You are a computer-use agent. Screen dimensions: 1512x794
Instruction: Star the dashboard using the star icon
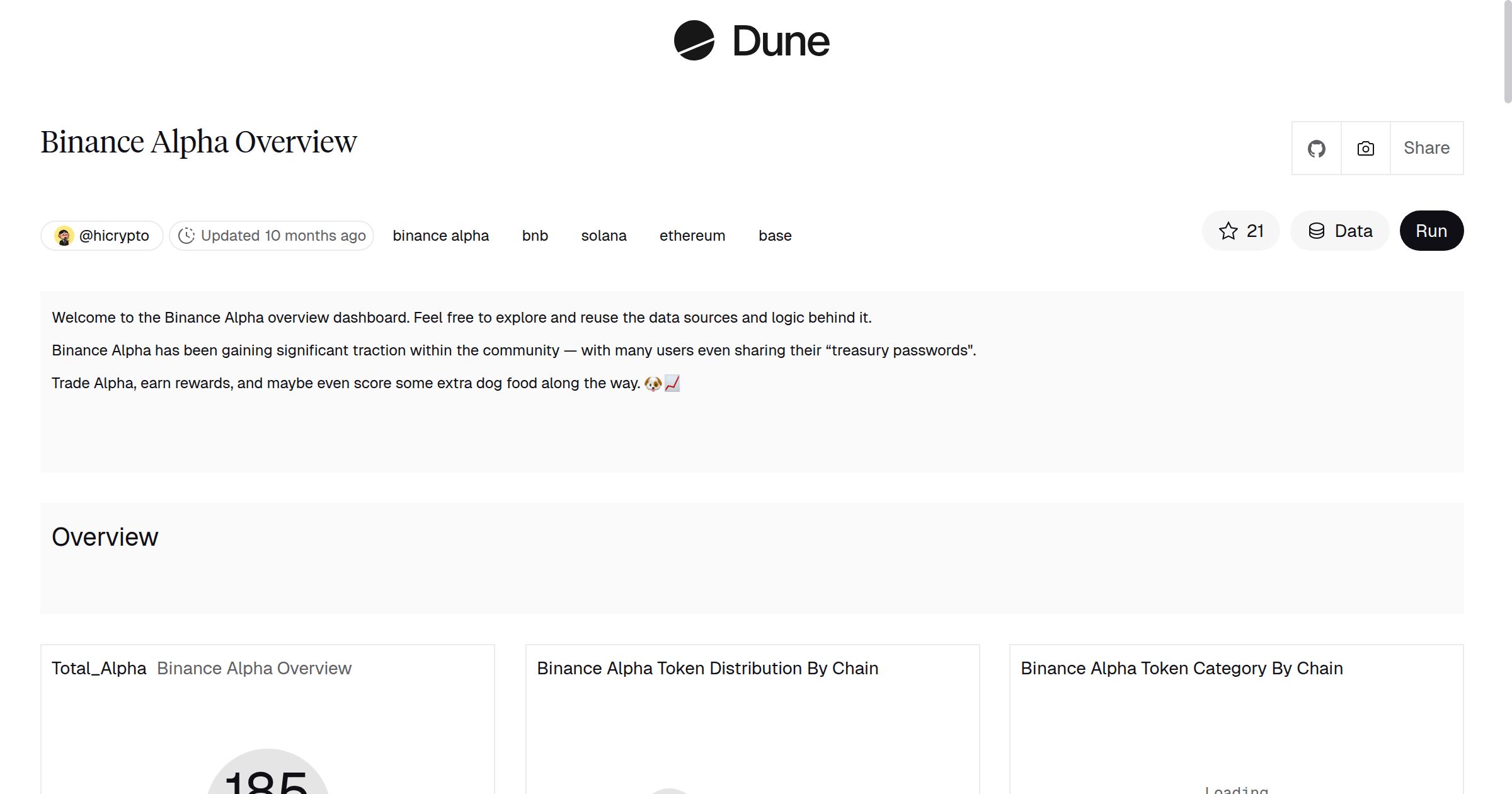pyautogui.click(x=1227, y=231)
